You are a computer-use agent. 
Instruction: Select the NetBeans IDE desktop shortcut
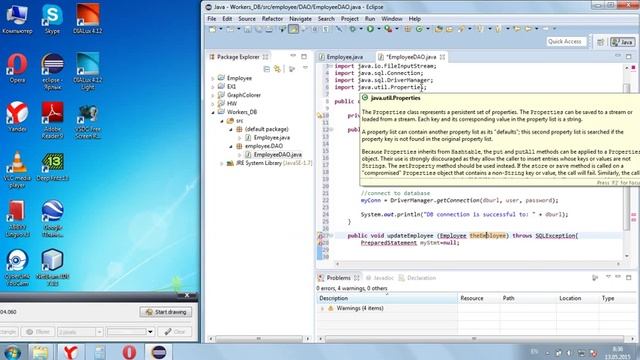(x=52, y=267)
